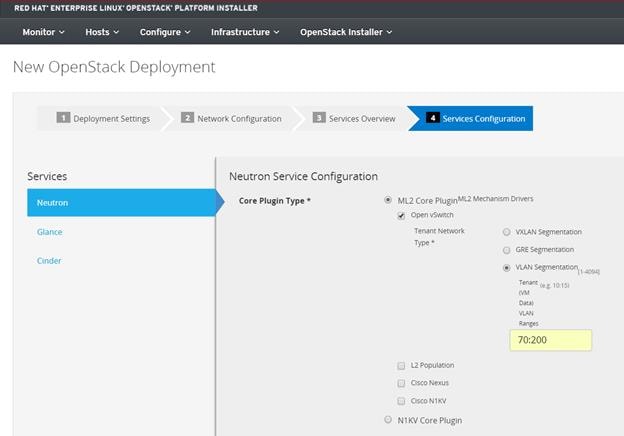Open the Configure dropdown menu
Viewport: 624px width, 436px height.
[x=165, y=32]
